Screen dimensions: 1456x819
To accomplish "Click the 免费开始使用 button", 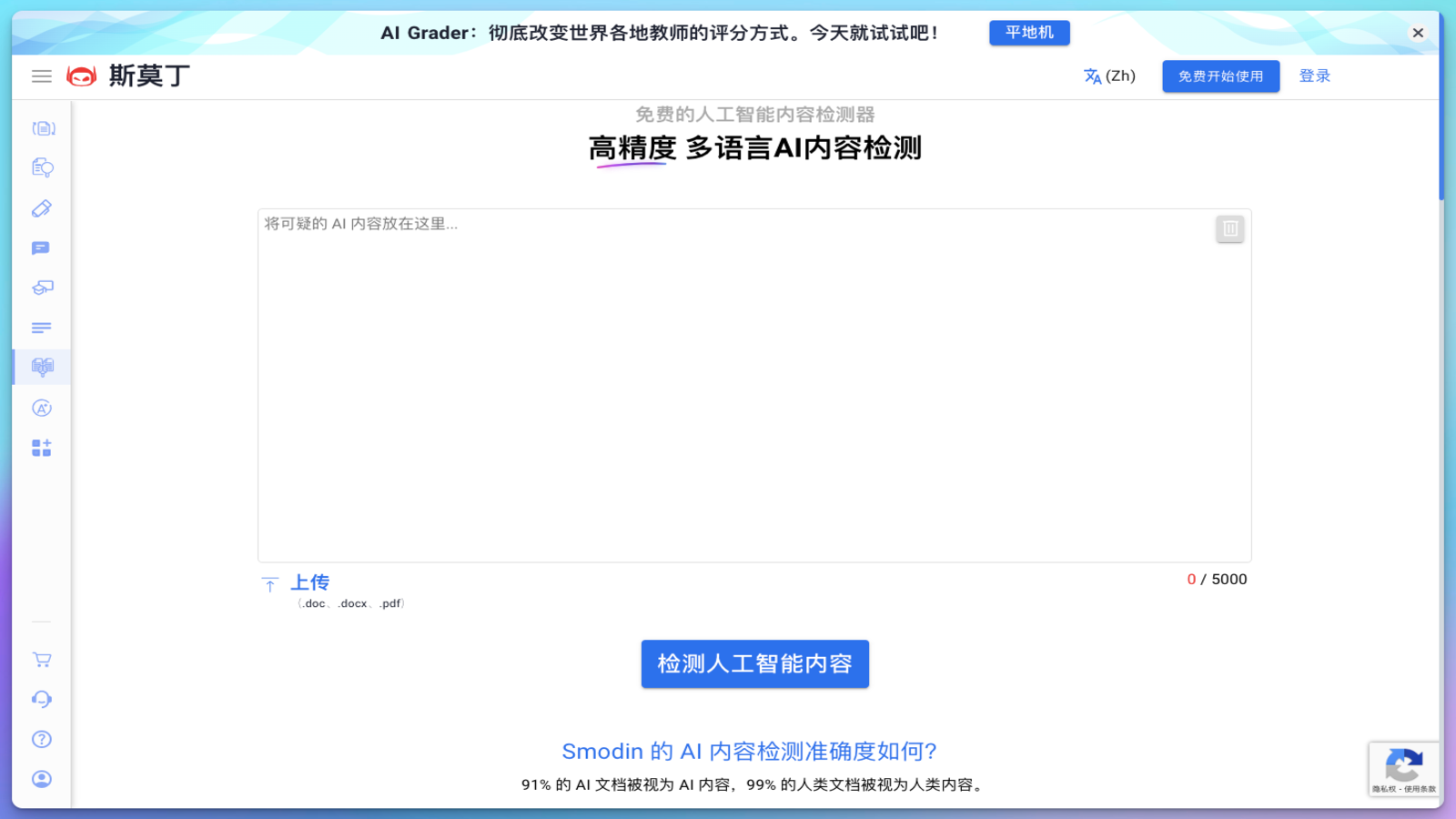I will click(x=1219, y=76).
